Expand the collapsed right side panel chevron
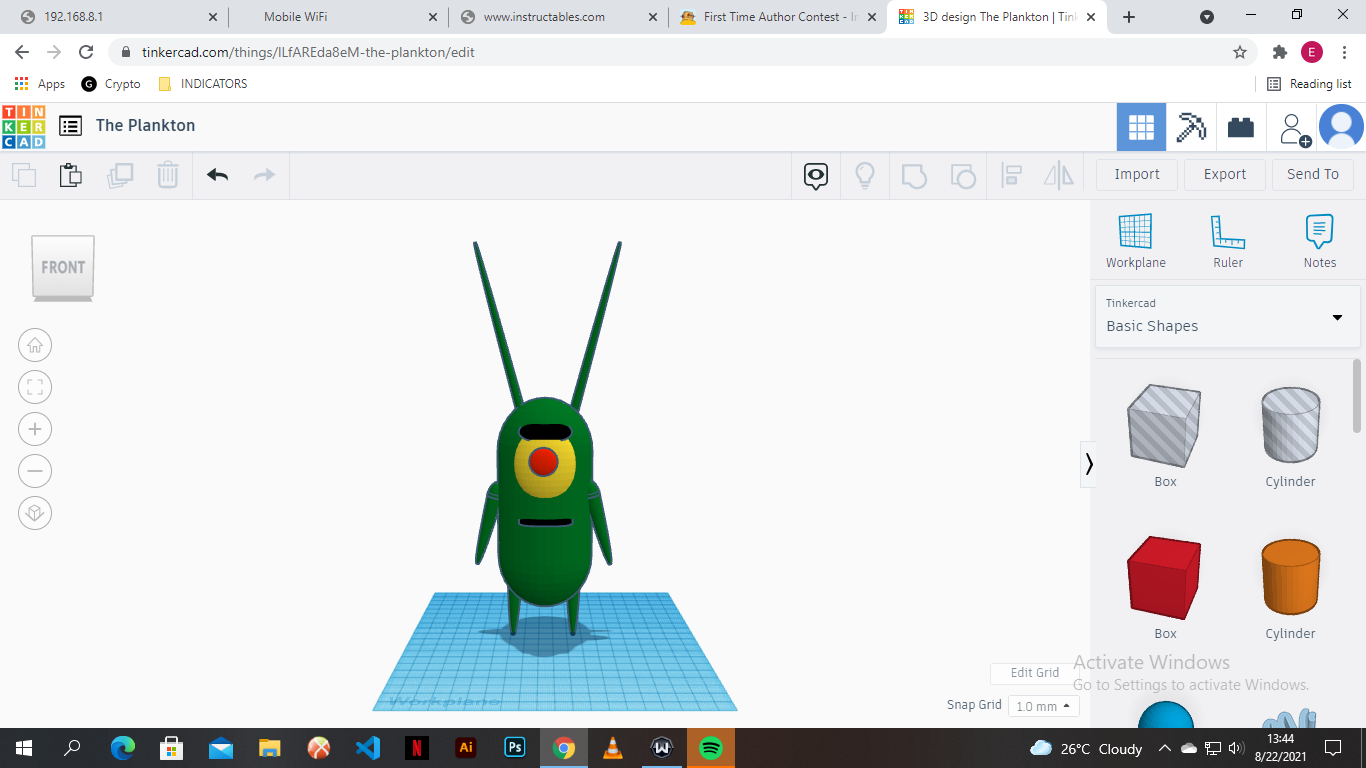This screenshot has height=768, width=1366. click(x=1089, y=463)
